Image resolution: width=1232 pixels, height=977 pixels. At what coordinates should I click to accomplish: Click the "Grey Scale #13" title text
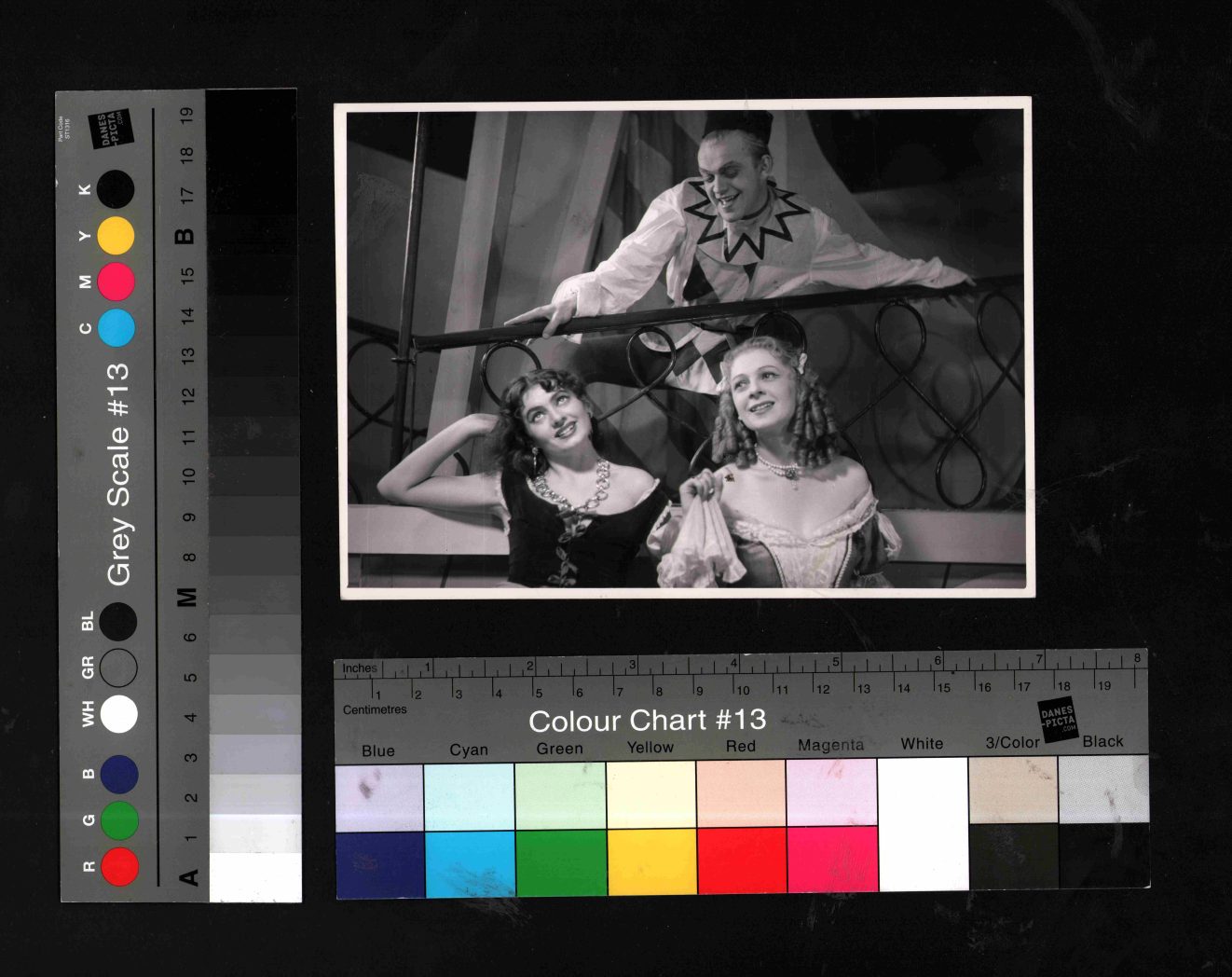coord(118,475)
